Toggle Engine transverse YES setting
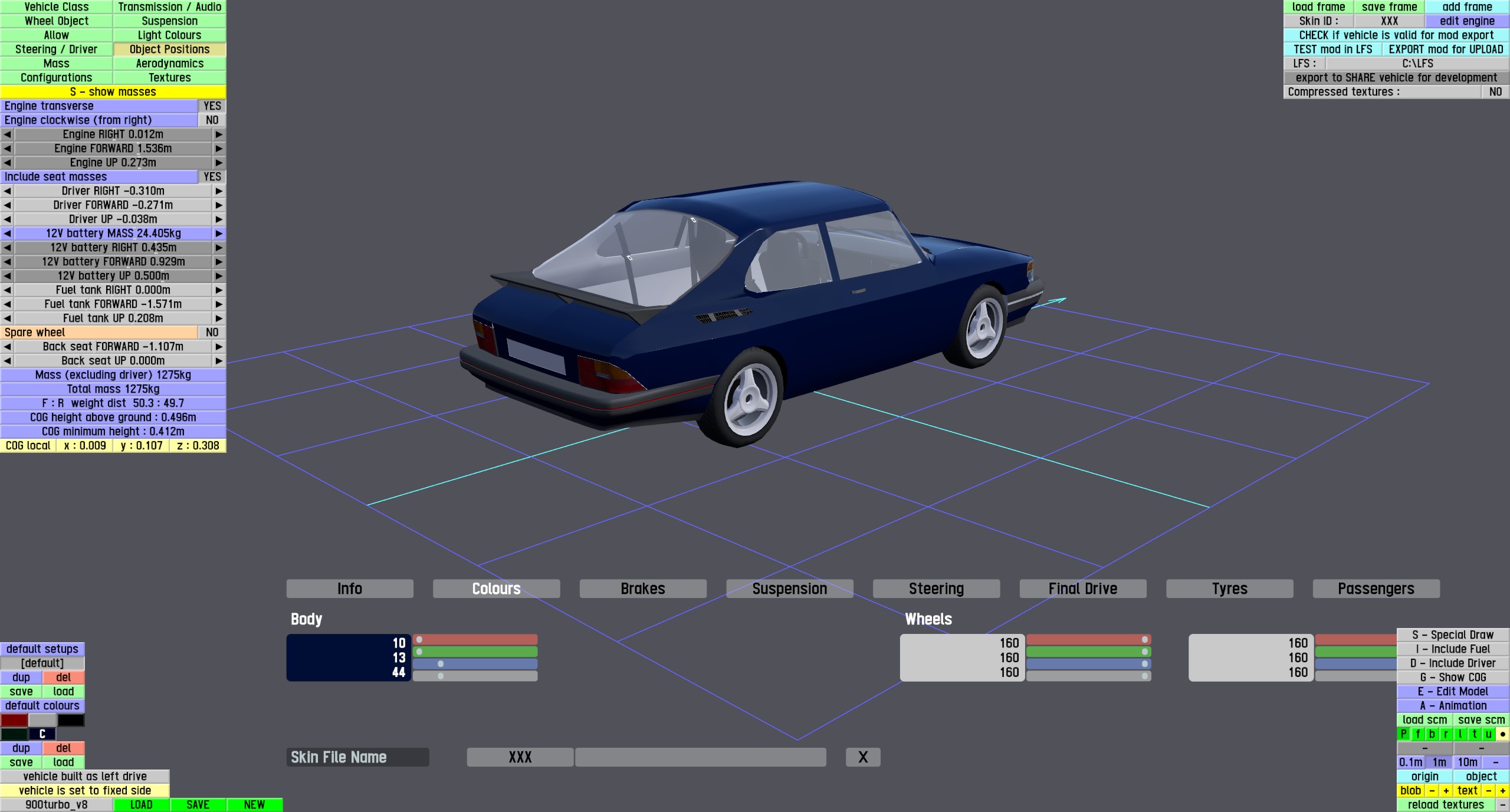 pos(212,106)
